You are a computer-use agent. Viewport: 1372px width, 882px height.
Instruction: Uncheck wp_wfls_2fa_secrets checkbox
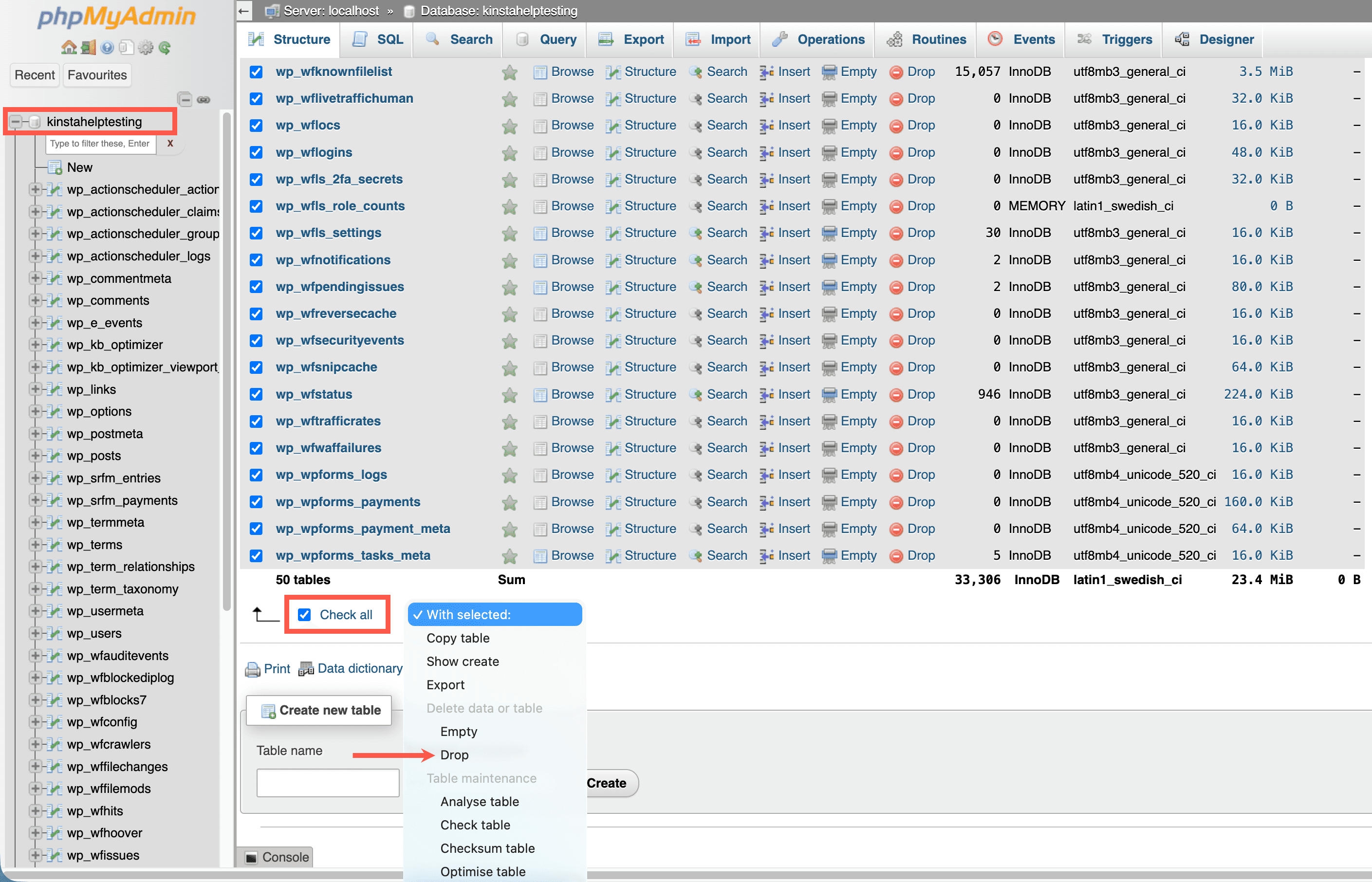point(256,180)
